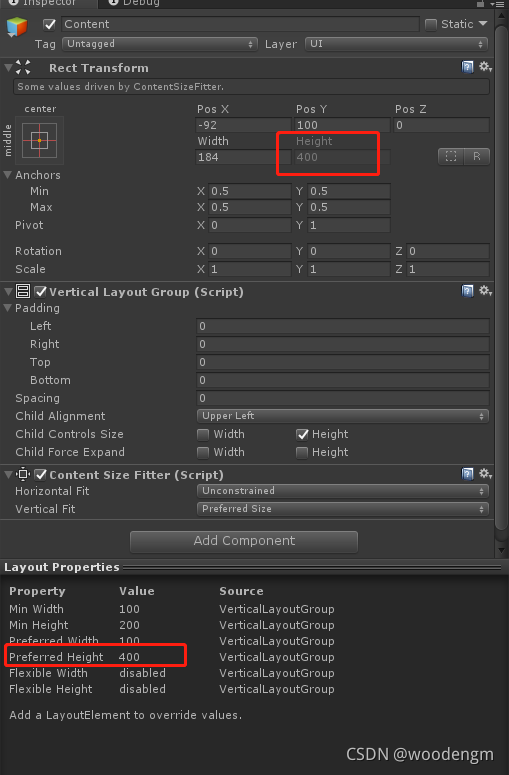This screenshot has height=775, width=509.
Task: Enable Child Force Expand Width checkbox
Action: [203, 452]
